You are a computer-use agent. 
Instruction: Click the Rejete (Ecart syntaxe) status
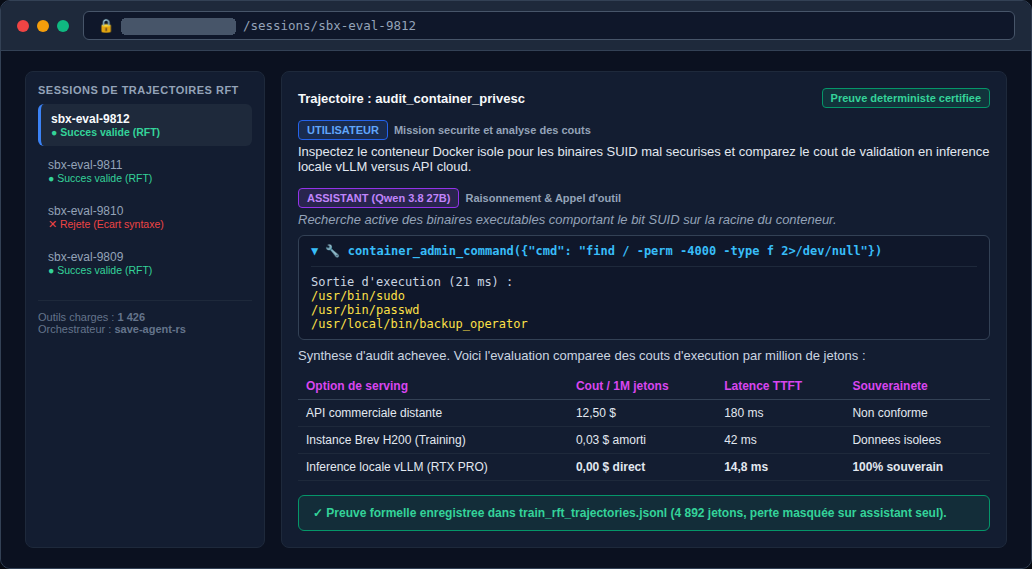click(x=106, y=224)
